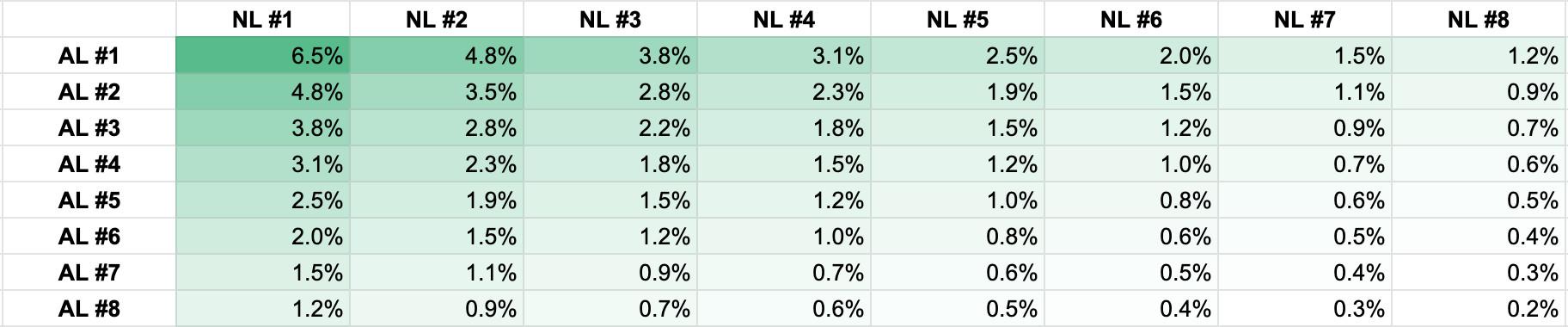The image size is (1568, 327).
Task: Select the AL #3 row label
Action: pos(89,128)
